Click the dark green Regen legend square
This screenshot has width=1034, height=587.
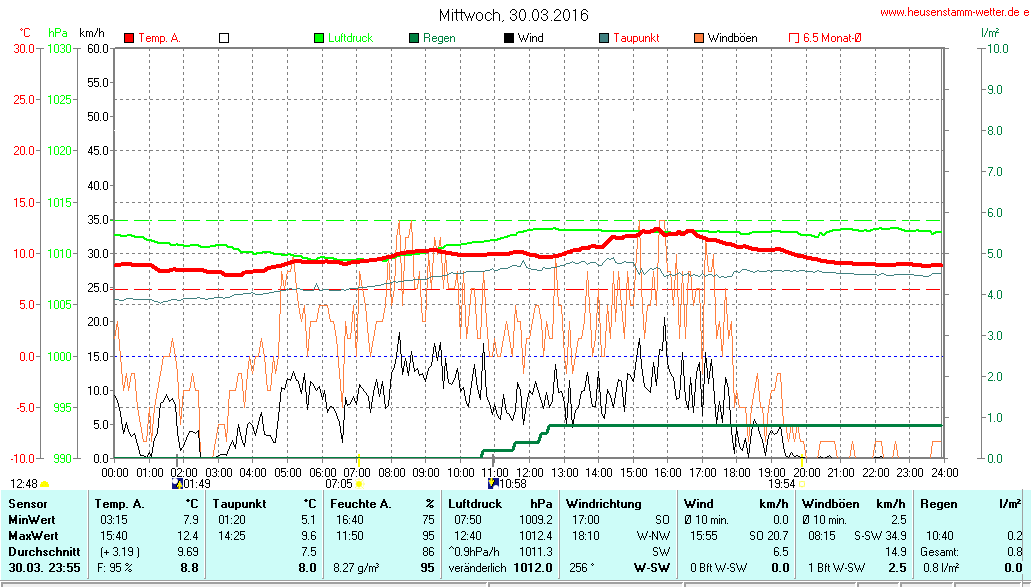[413, 38]
